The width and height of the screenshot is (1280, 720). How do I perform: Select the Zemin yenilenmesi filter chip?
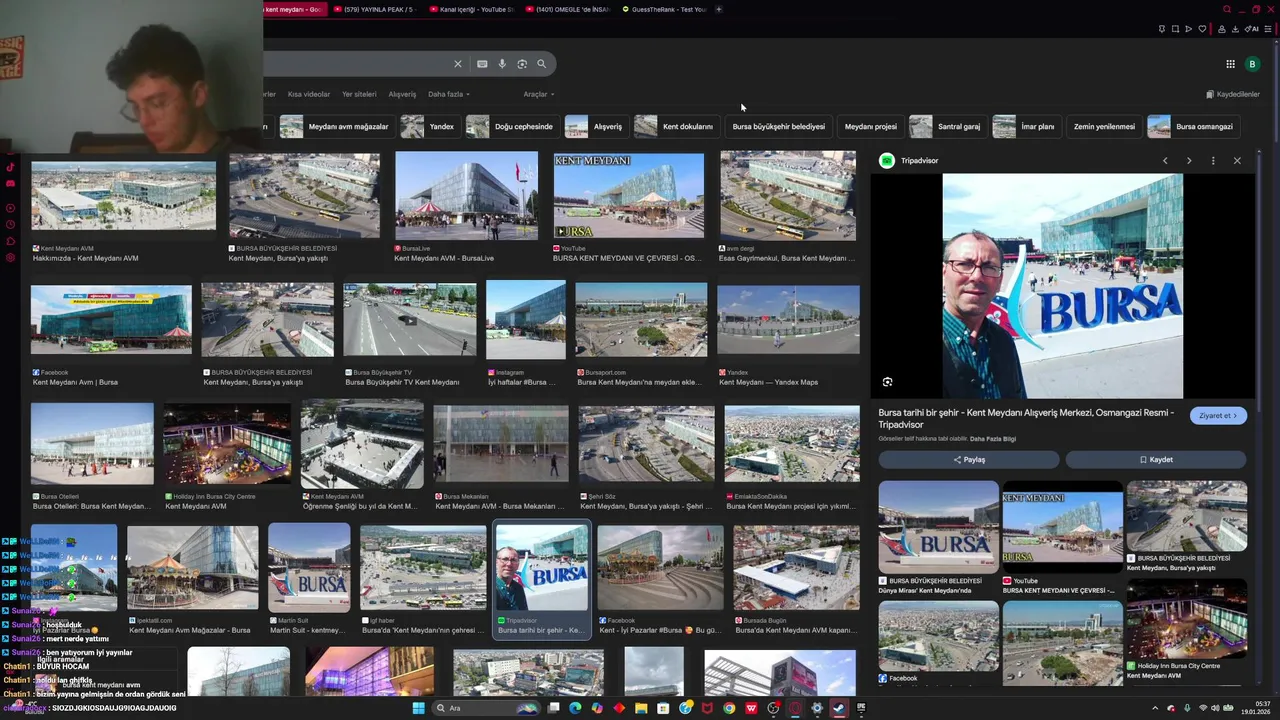pos(1104,127)
